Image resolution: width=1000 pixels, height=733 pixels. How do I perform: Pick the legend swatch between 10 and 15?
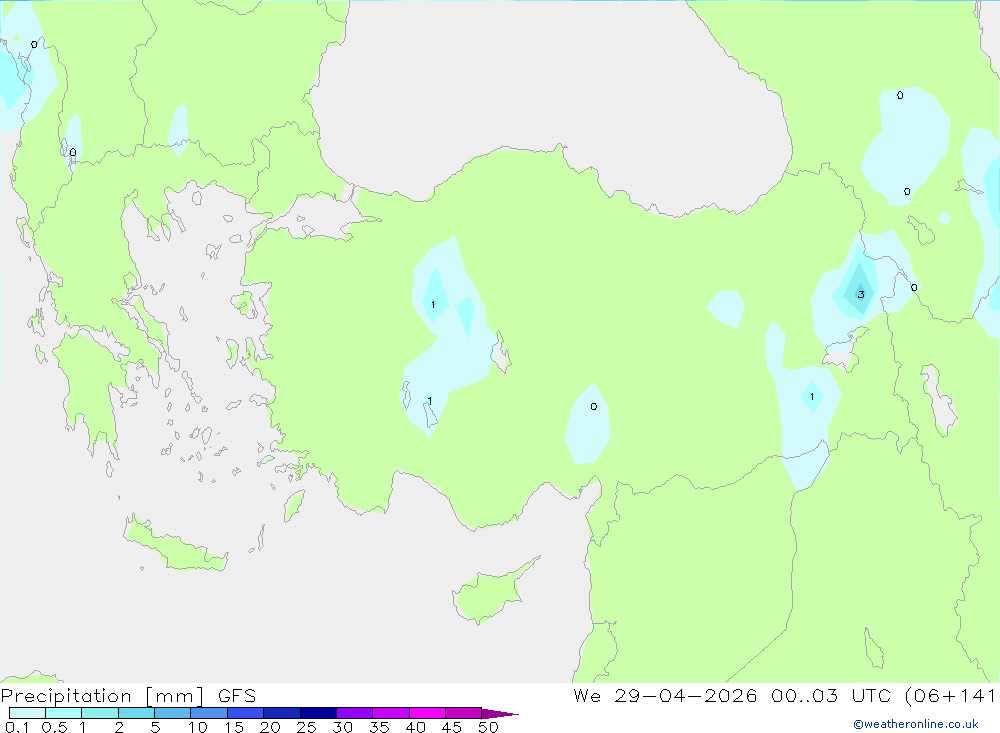pyautogui.click(x=209, y=713)
